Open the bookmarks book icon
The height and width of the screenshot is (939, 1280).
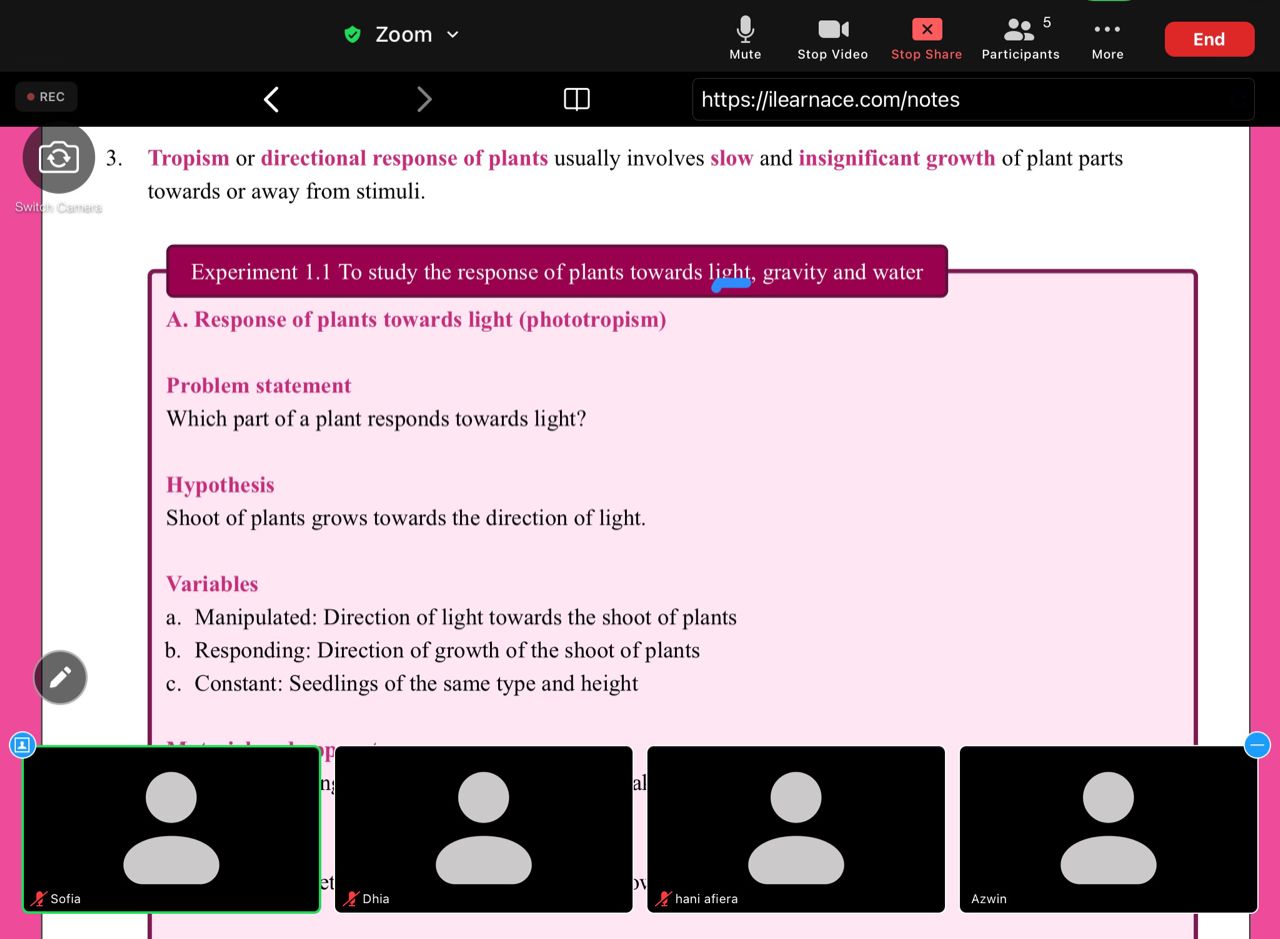(576, 99)
